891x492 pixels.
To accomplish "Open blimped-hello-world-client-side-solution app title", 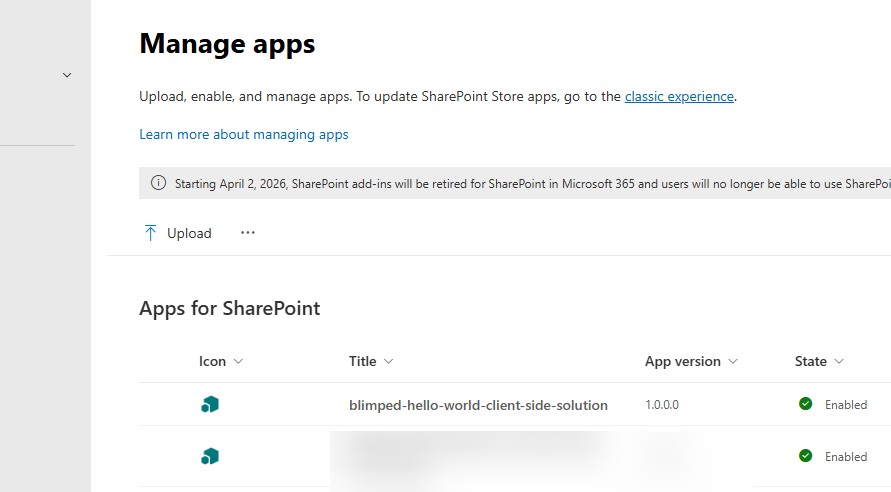I will coord(478,405).
